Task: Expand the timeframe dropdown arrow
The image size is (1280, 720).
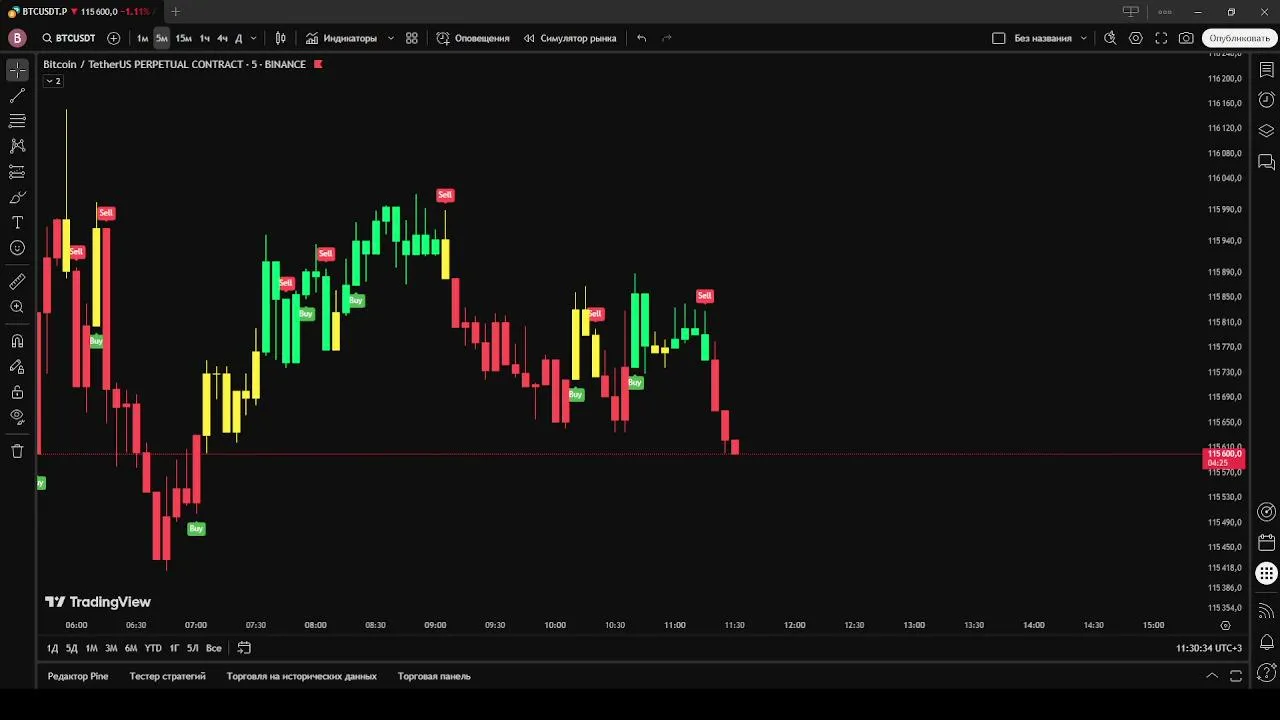Action: [x=253, y=38]
